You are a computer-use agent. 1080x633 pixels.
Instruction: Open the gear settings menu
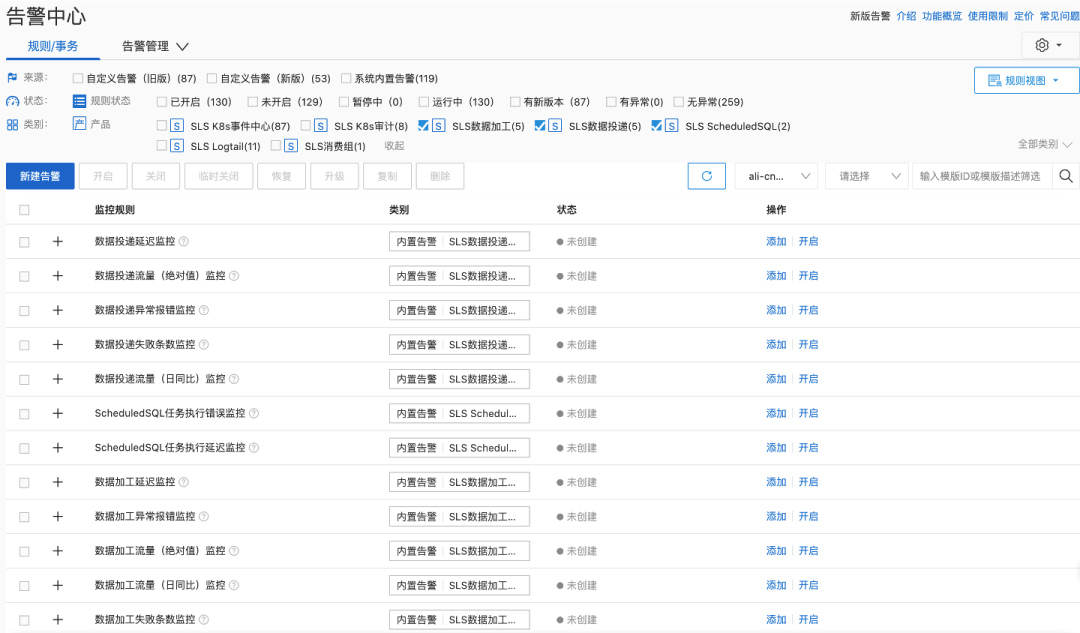point(1049,46)
